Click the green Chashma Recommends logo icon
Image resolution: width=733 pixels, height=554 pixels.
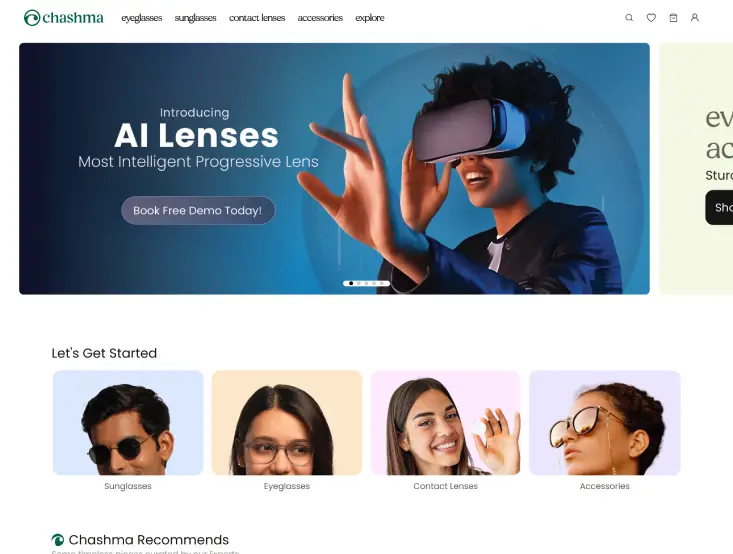tap(57, 540)
